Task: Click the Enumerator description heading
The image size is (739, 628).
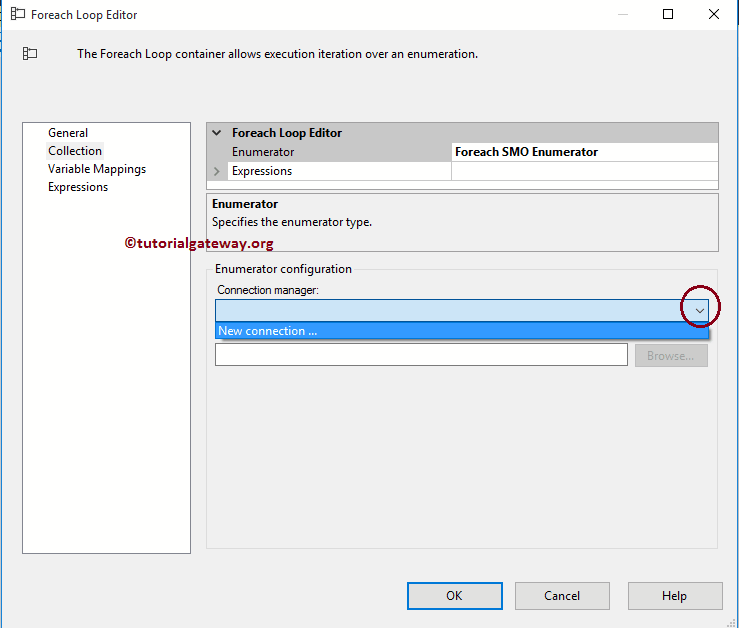Action: 245,204
